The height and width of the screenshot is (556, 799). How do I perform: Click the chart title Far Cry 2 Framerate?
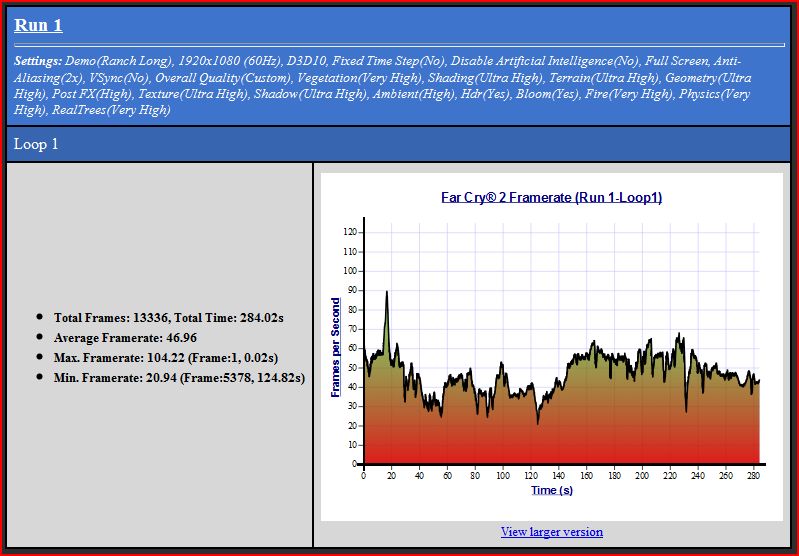551,198
